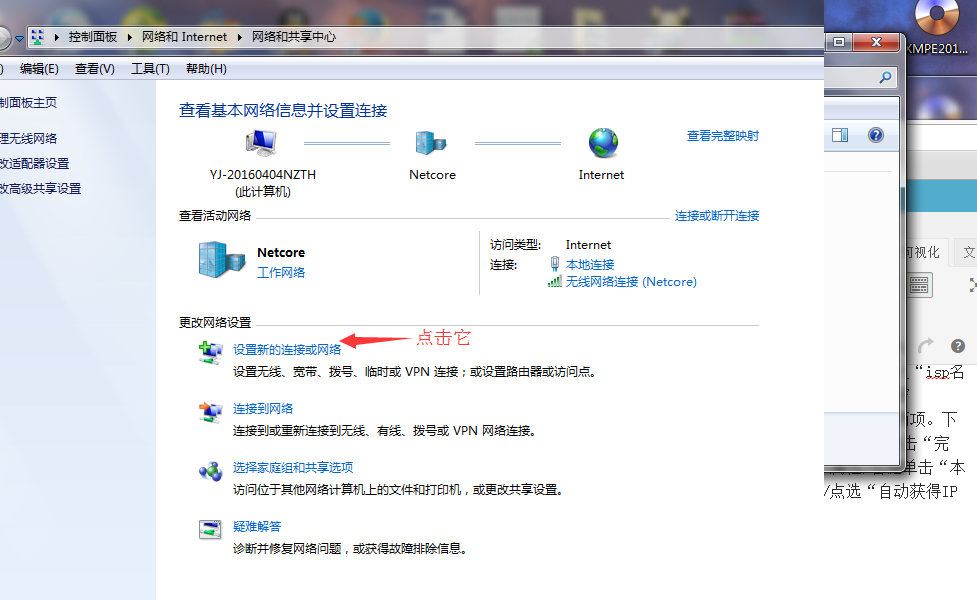Click the Internet globe icon
The width and height of the screenshot is (977, 600).
tap(603, 143)
